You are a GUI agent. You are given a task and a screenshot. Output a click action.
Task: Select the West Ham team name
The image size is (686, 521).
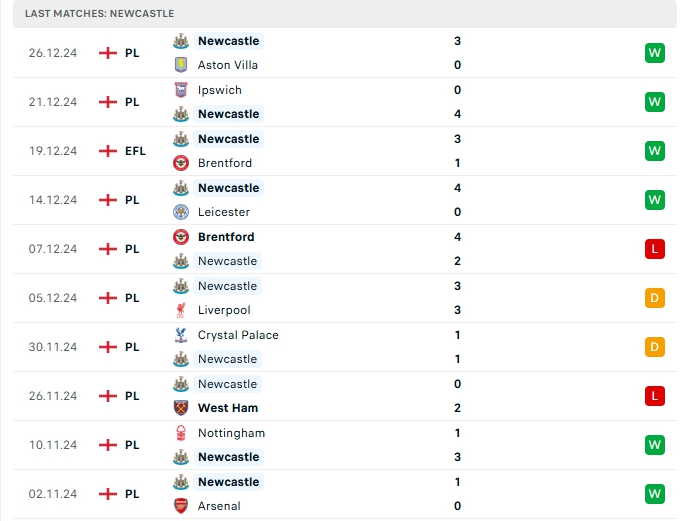click(x=228, y=408)
